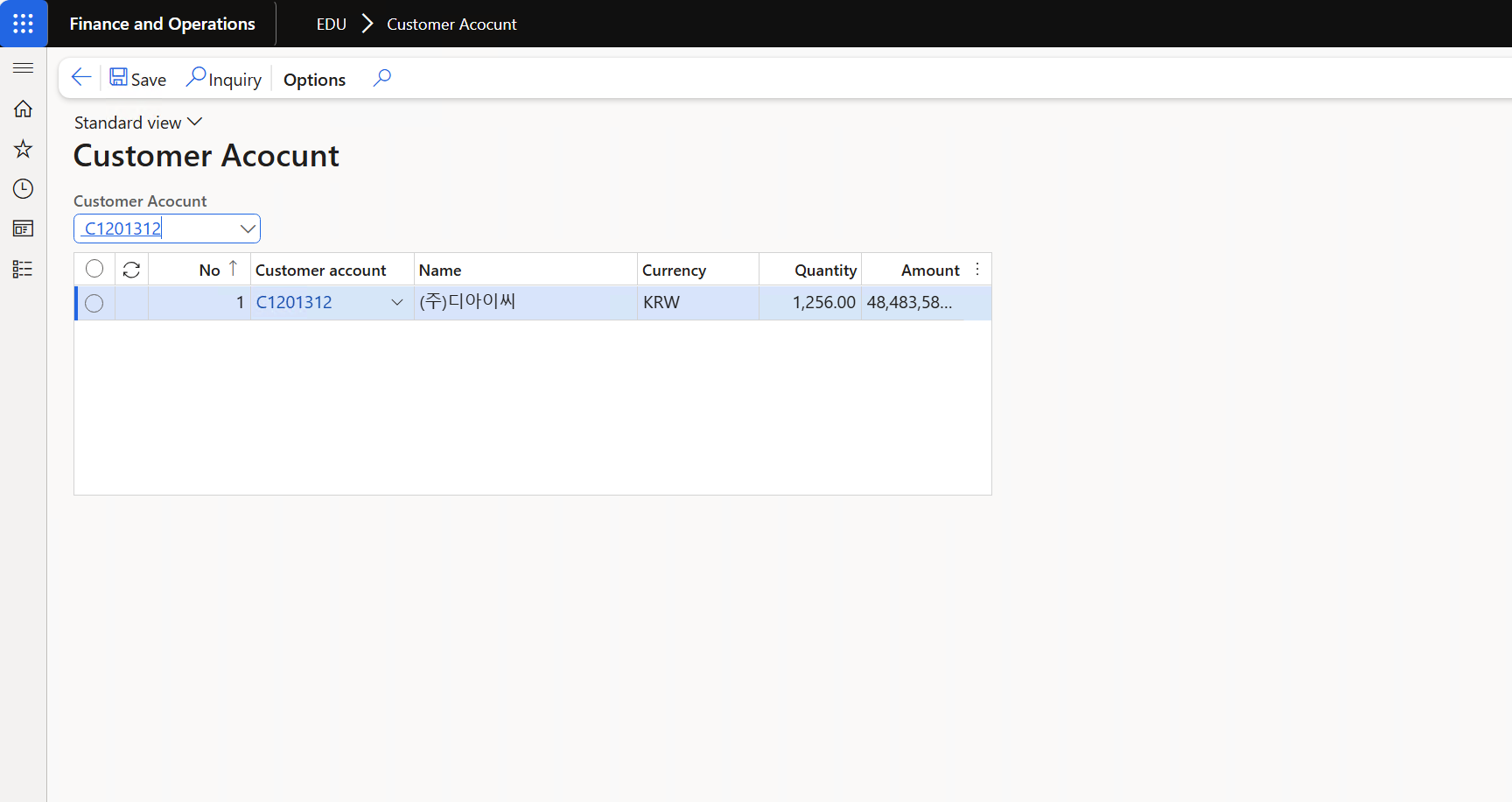Click the name cell (주)디아이씨

(x=525, y=302)
